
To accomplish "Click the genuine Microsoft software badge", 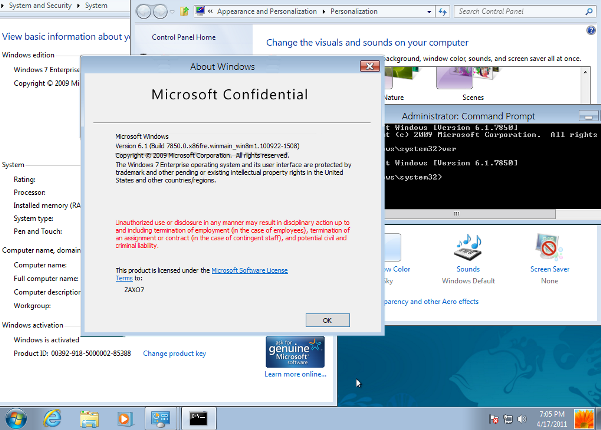I will [295, 352].
